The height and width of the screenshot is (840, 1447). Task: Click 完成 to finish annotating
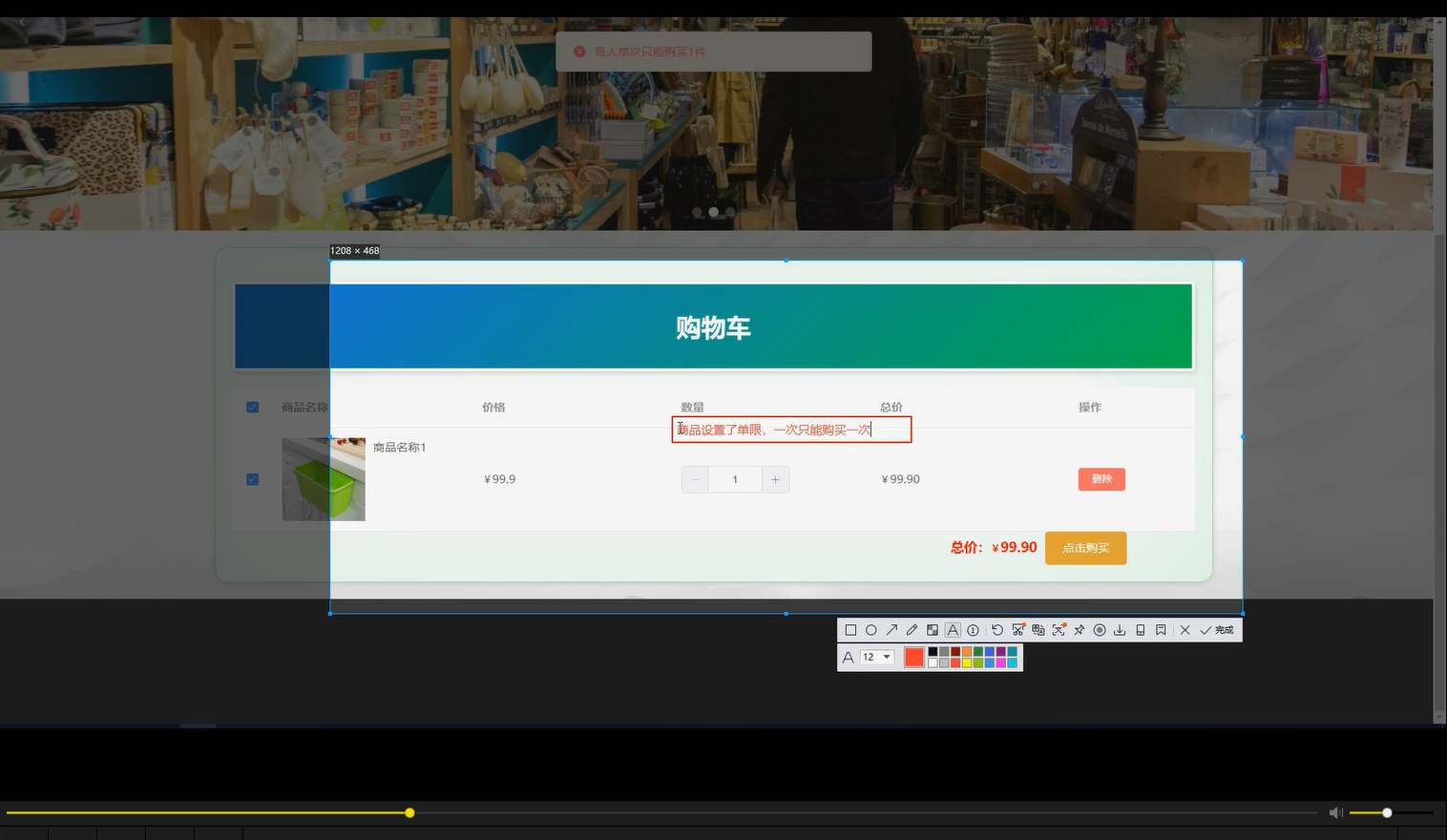(1221, 630)
